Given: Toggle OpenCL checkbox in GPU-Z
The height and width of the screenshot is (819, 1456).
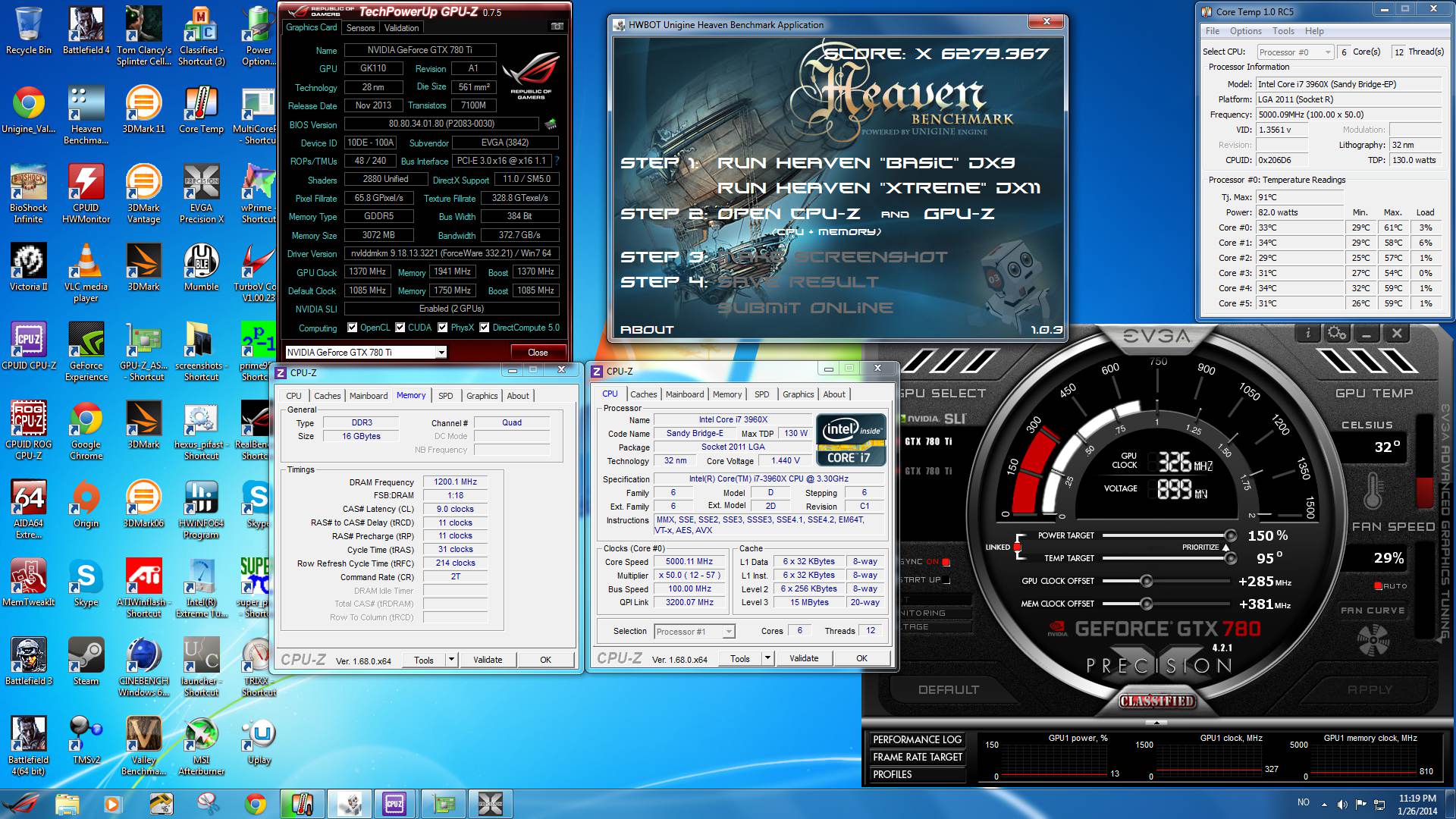Looking at the screenshot, I should pos(352,328).
